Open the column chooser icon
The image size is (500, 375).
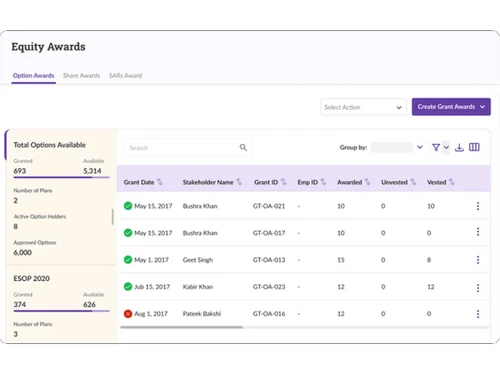(x=474, y=147)
